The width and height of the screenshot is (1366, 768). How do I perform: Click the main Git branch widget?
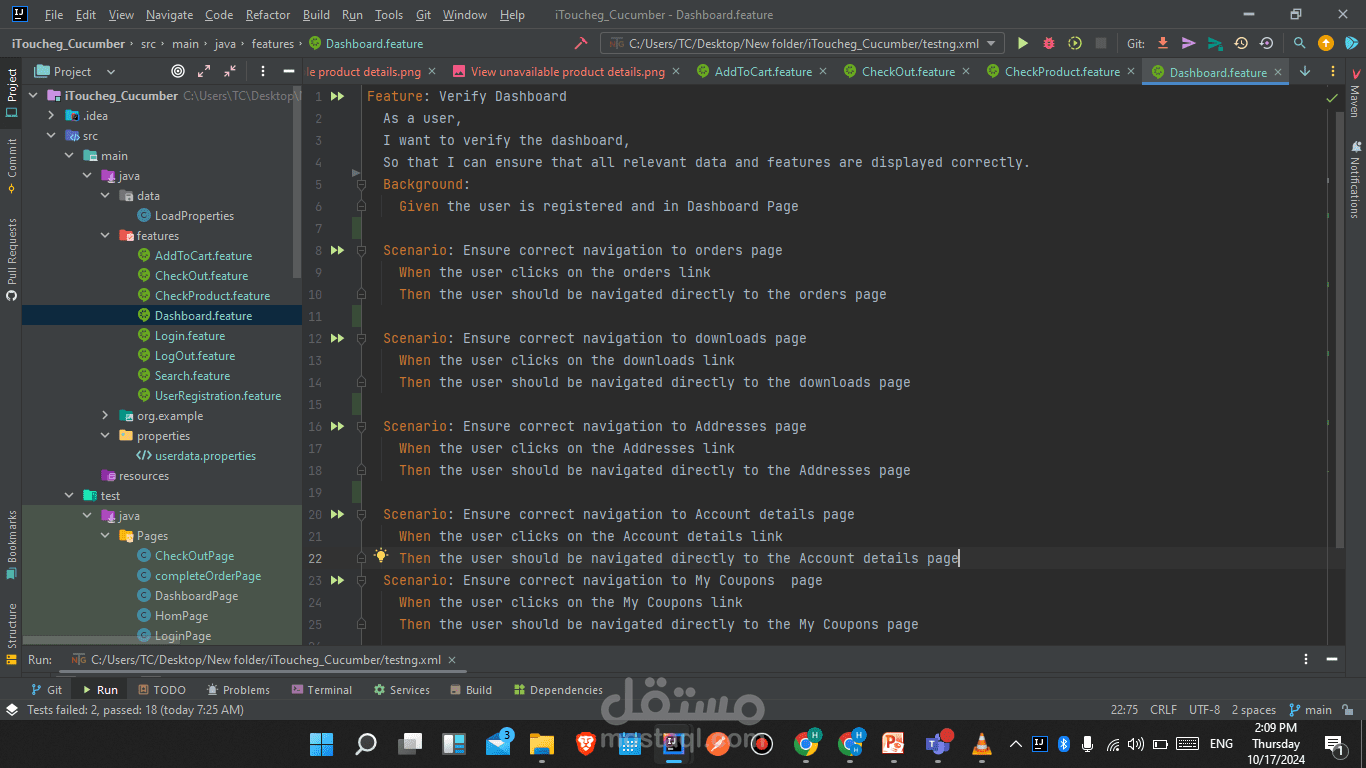tap(1310, 710)
